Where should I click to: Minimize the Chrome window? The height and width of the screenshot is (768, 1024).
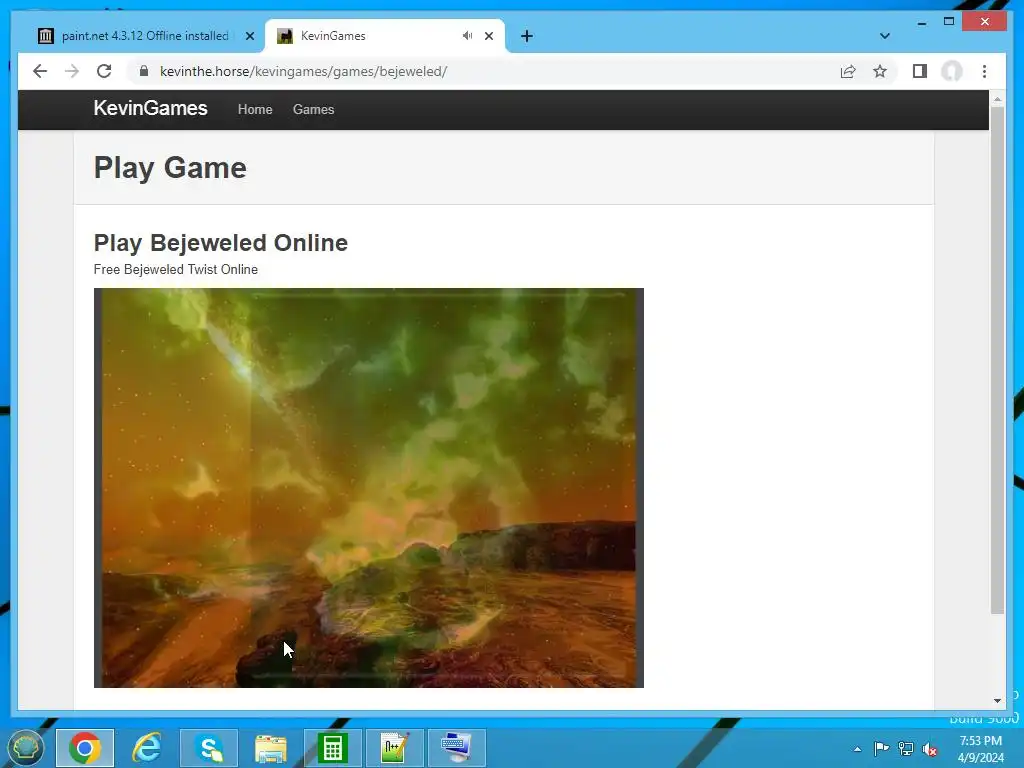click(921, 22)
